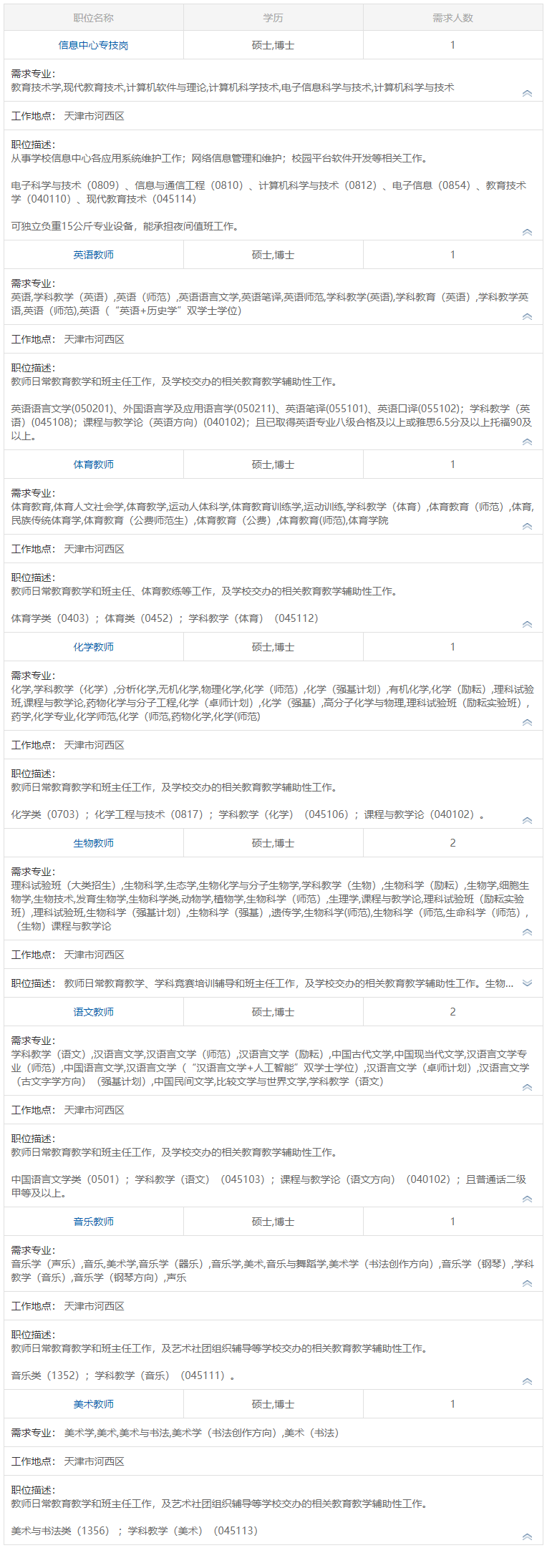This screenshot has height=1568, width=547.
Task: Click the 音乐教师 job title
Action: 93,1222
